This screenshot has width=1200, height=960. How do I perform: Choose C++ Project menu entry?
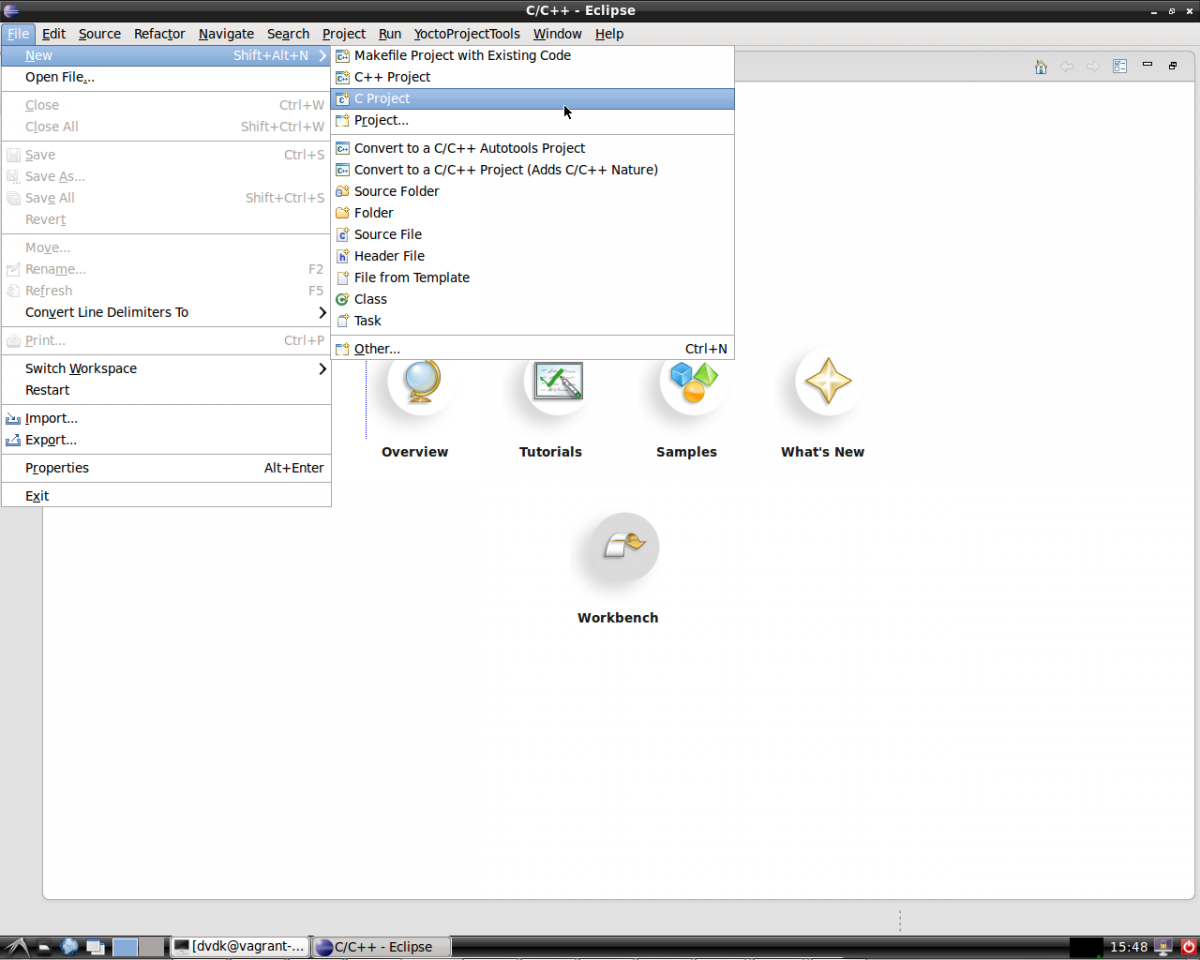(x=392, y=77)
